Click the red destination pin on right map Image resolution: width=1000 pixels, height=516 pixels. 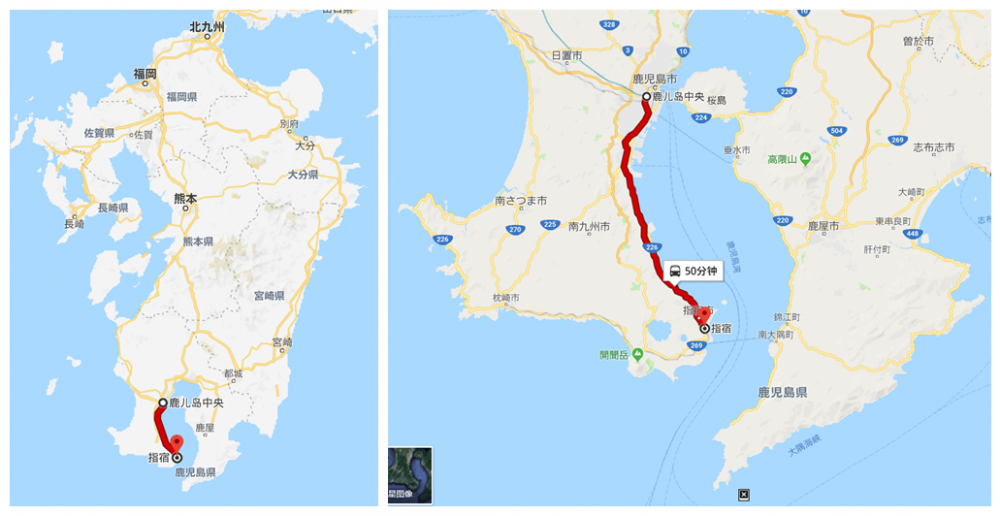coord(703,316)
